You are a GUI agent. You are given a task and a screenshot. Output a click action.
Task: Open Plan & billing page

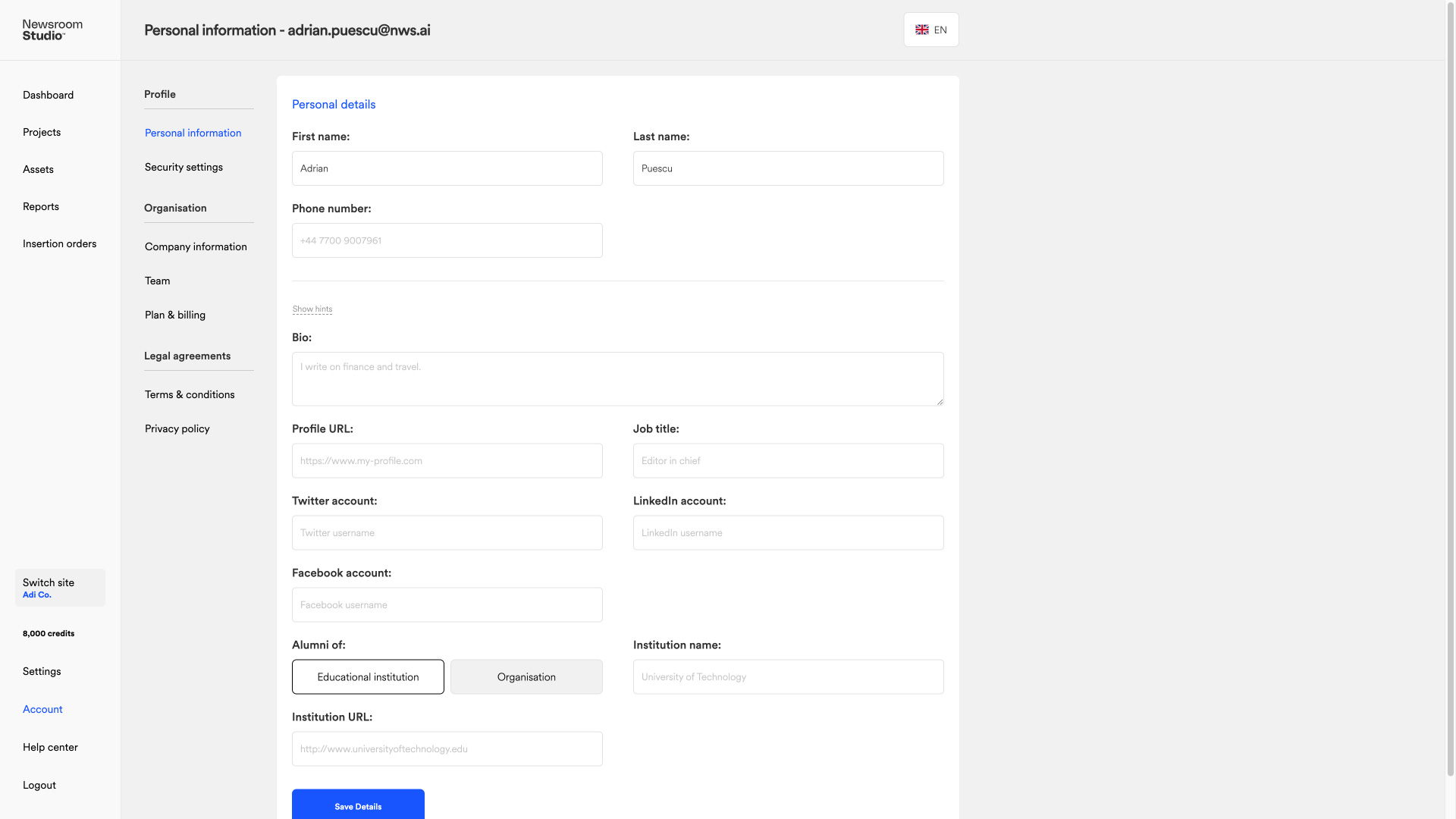(175, 315)
